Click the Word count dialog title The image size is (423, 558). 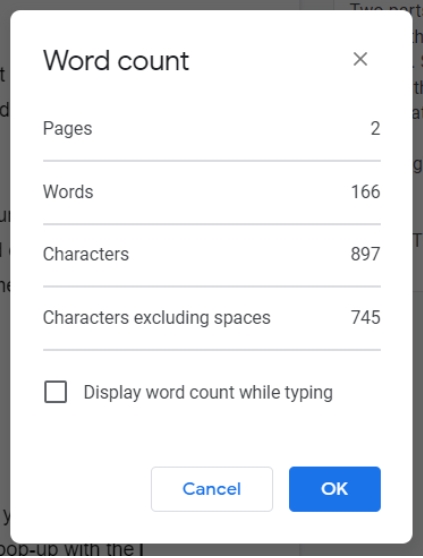pyautogui.click(x=116, y=60)
